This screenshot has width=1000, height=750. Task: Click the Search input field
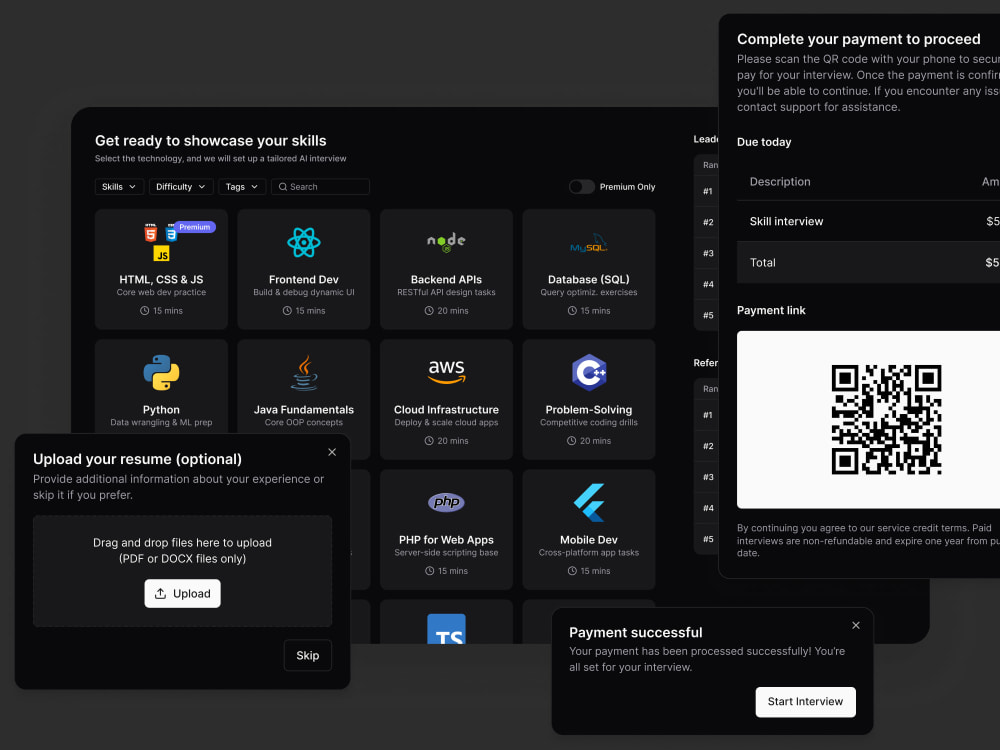point(320,187)
